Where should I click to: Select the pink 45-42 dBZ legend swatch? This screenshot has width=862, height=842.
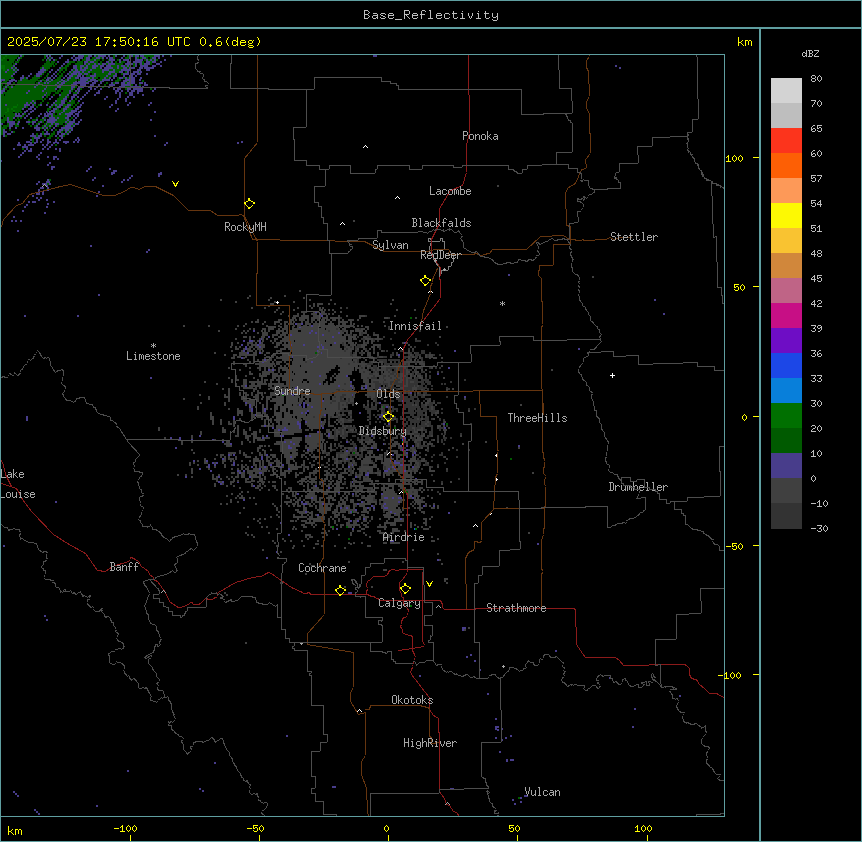(786, 290)
